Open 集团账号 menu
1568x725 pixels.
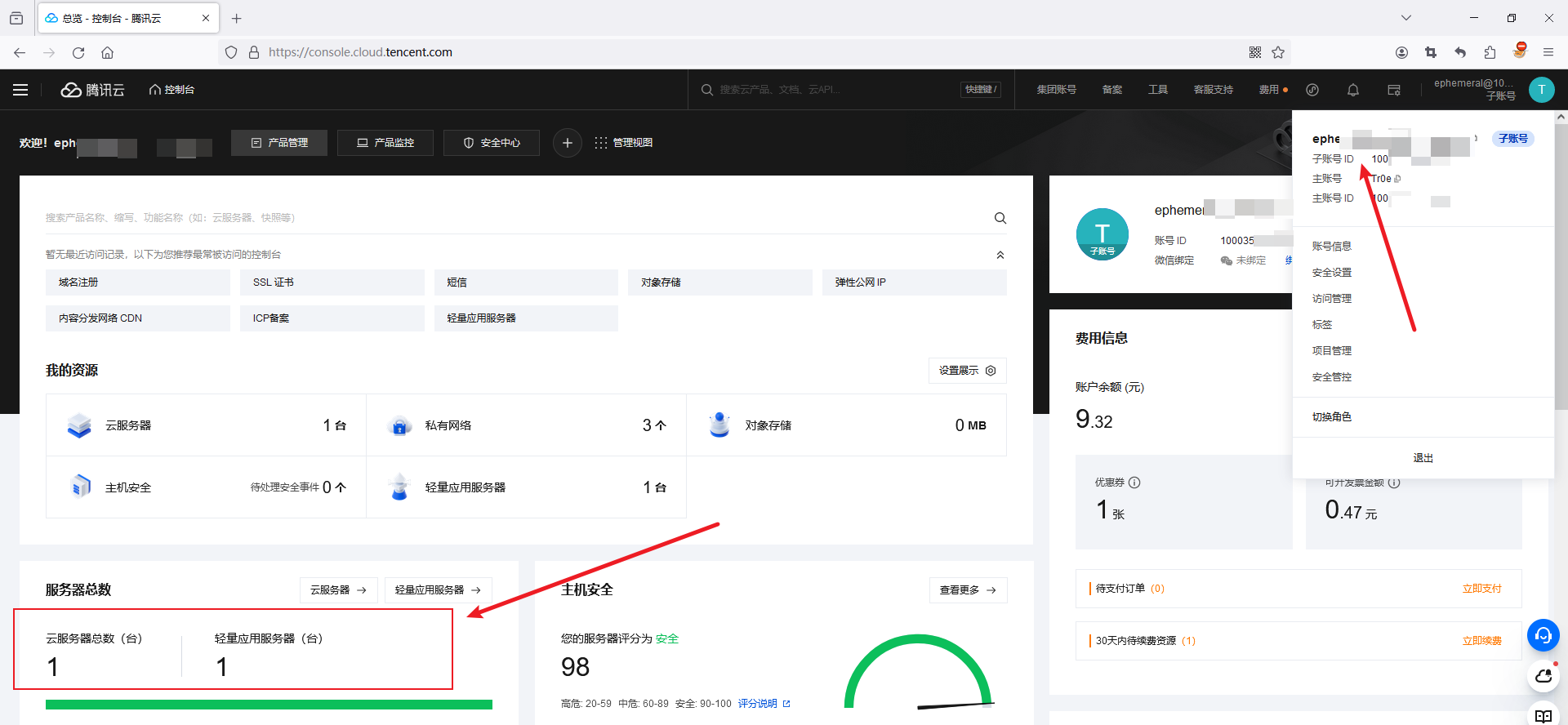click(x=1056, y=90)
